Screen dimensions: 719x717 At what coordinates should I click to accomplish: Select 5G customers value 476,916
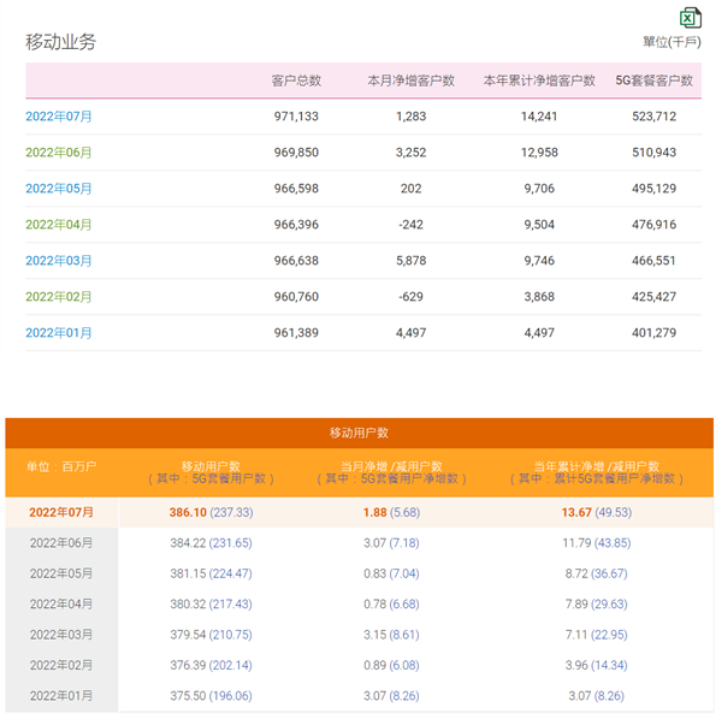(654, 225)
